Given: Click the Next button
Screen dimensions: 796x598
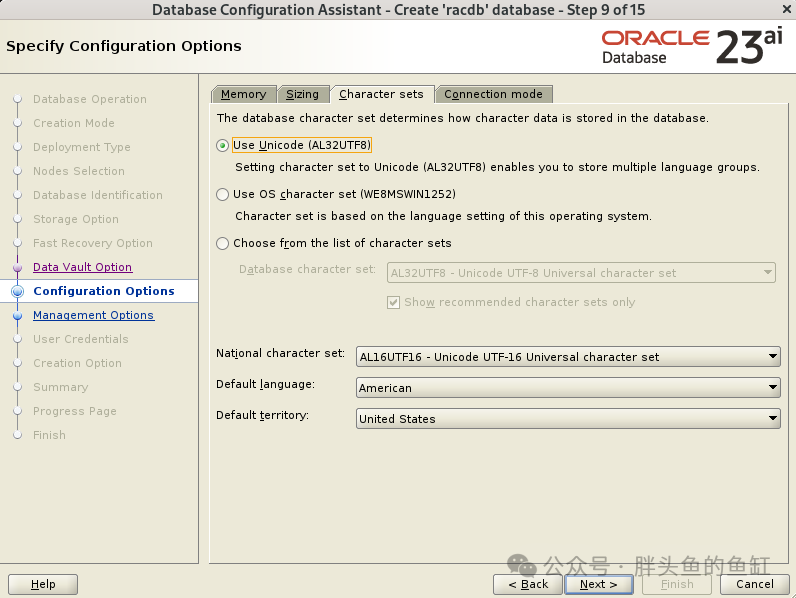Looking at the screenshot, I should [599, 584].
